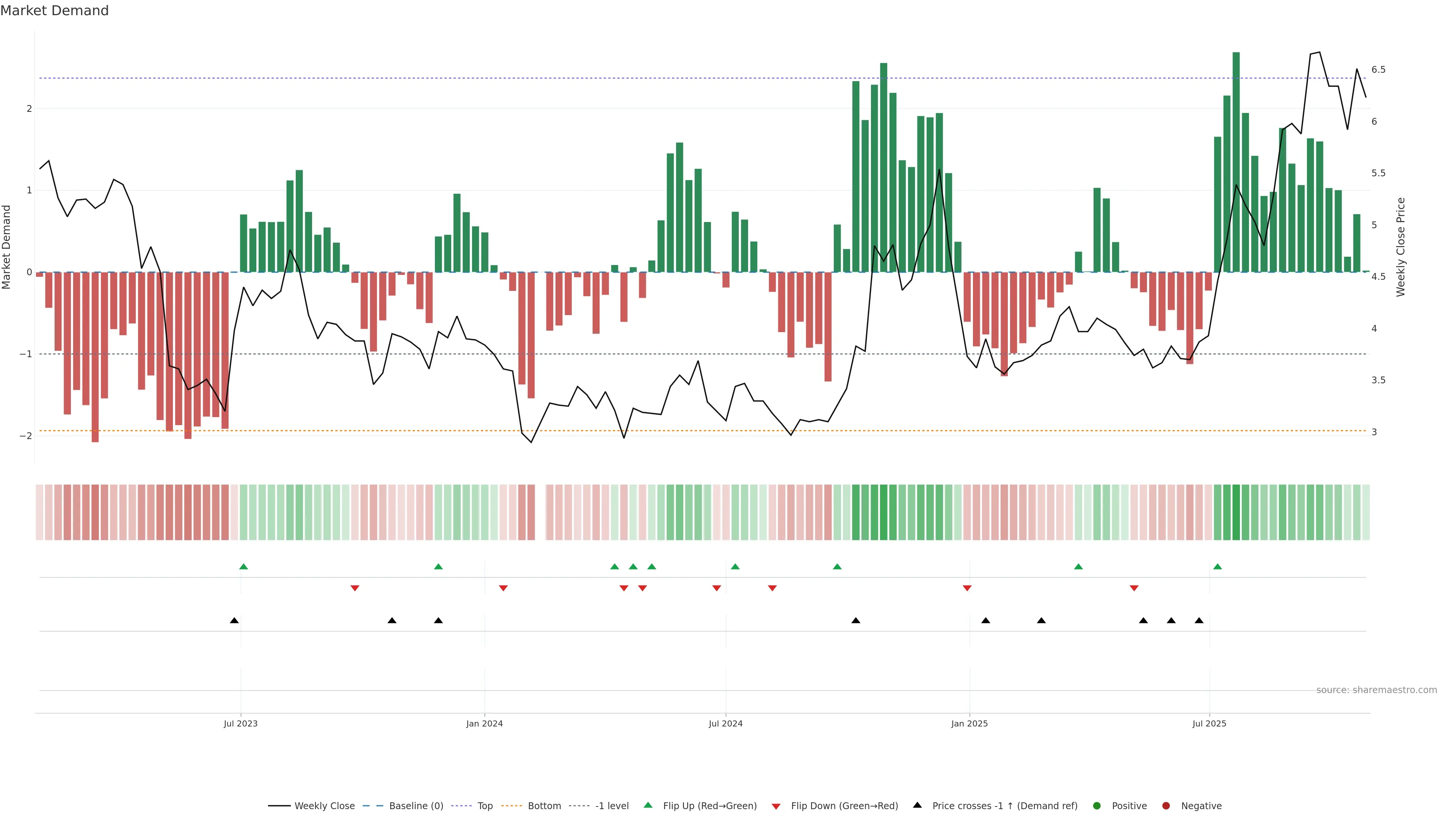Click the Market Demand chart title
This screenshot has height=819, width=1456.
(54, 11)
